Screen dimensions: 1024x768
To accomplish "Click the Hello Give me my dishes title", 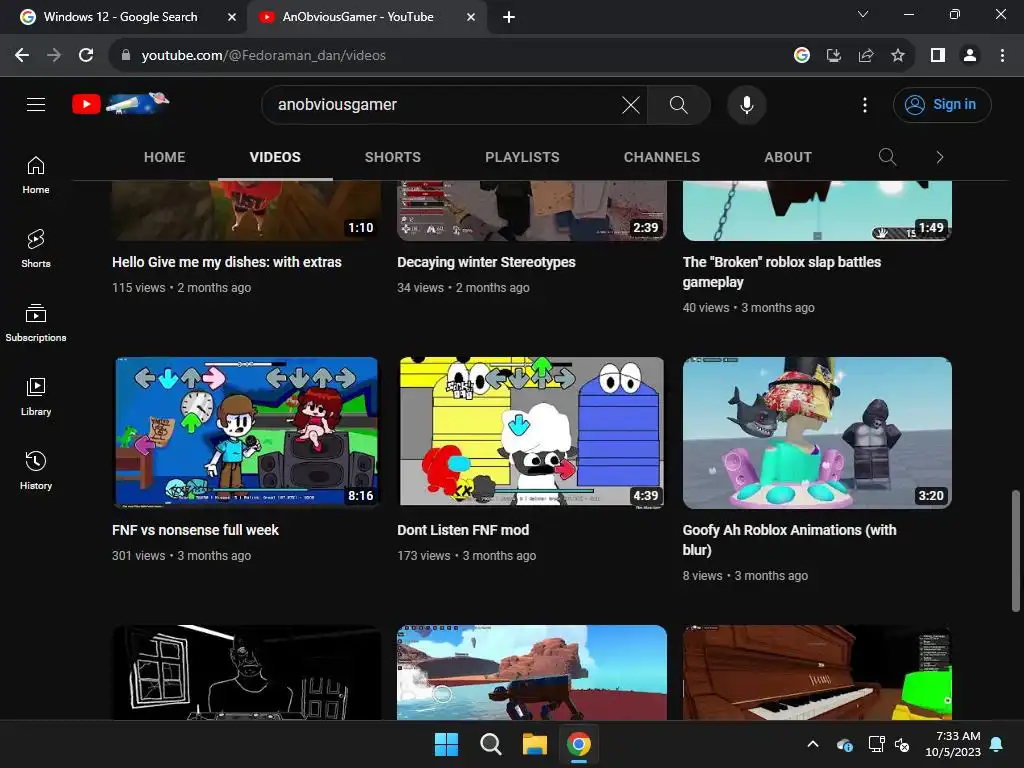I will (x=227, y=262).
